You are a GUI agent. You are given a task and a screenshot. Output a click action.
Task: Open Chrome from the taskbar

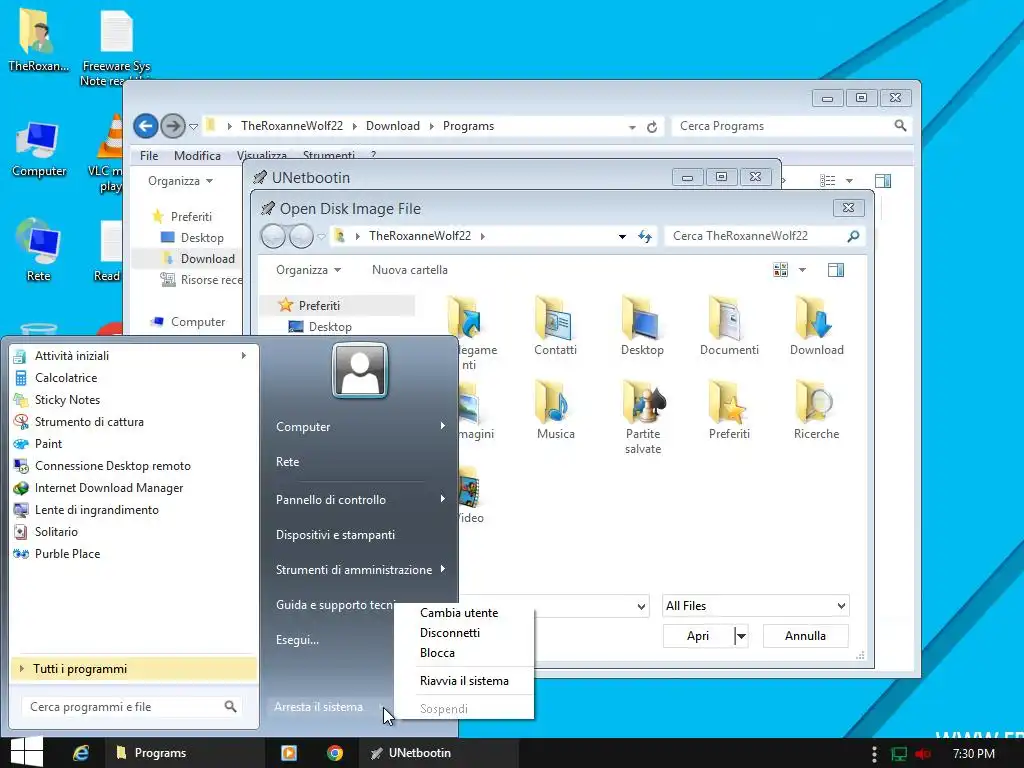pyautogui.click(x=335, y=753)
